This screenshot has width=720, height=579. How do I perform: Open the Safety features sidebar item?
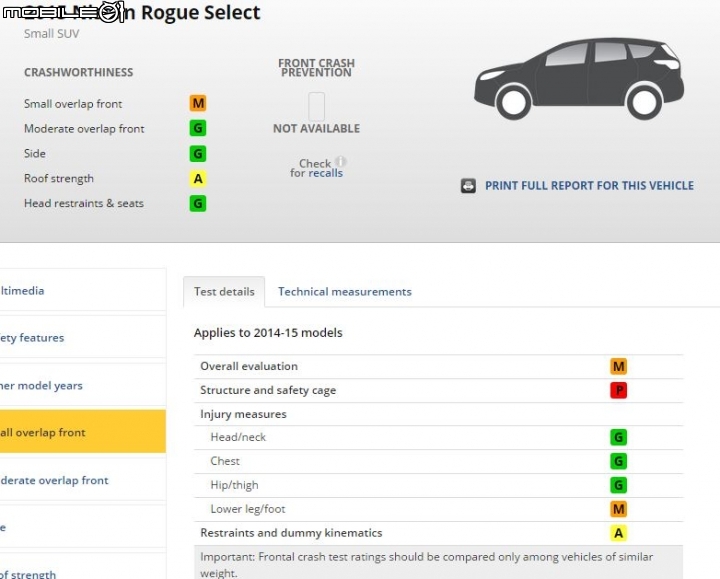coord(83,337)
